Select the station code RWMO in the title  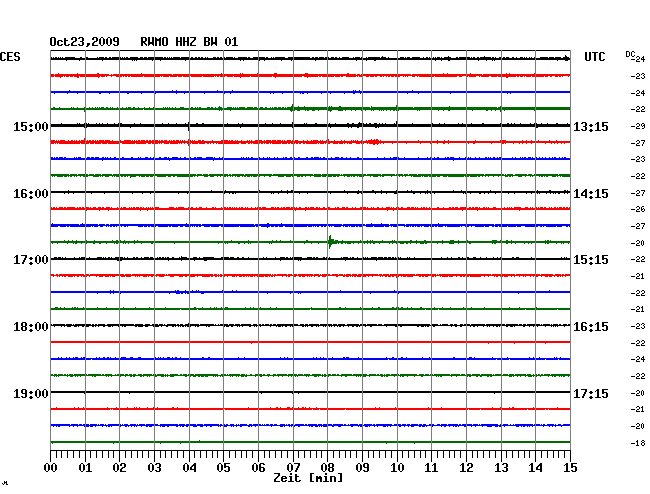154,42
